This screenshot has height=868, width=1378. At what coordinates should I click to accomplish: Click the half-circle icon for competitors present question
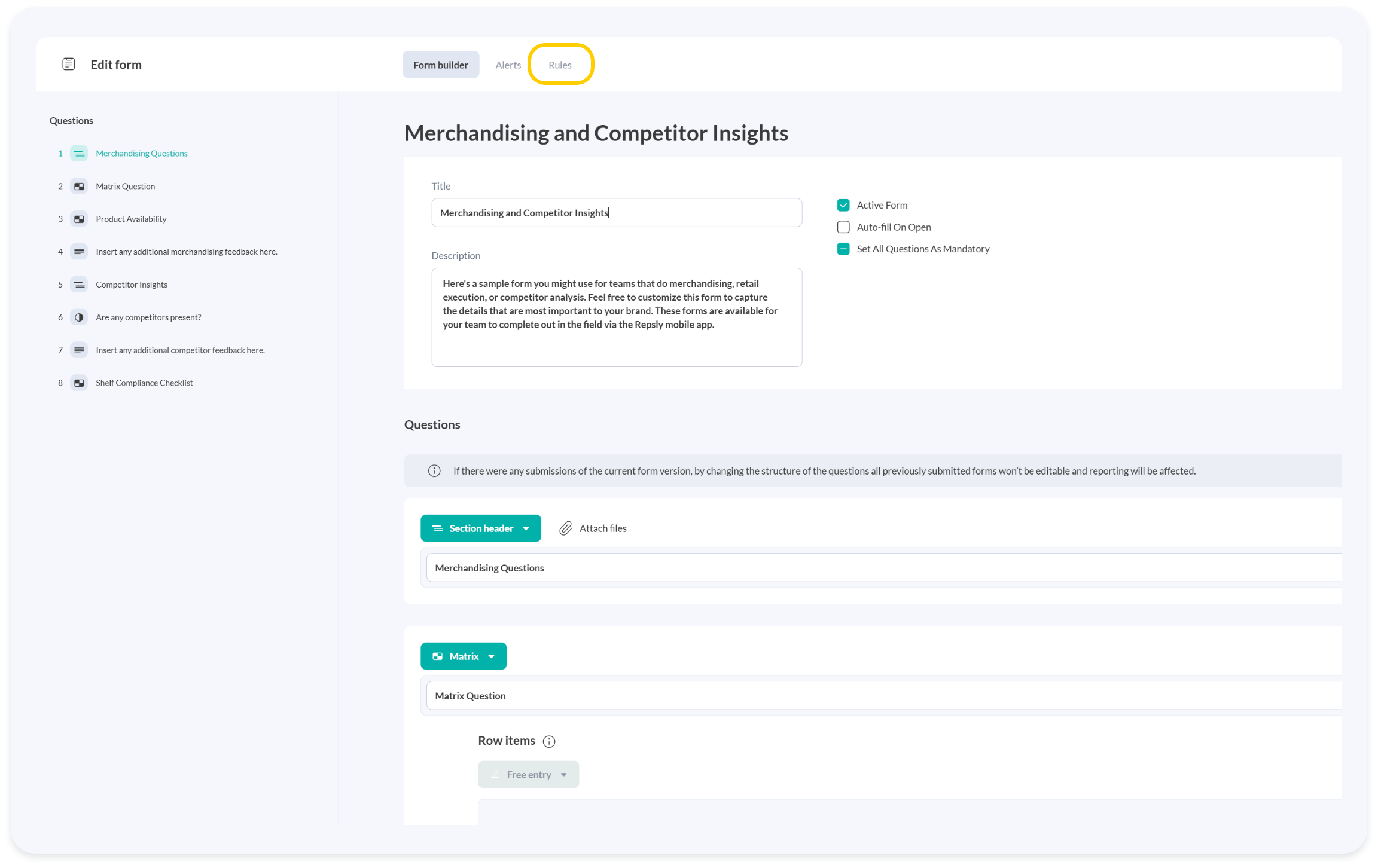79,317
